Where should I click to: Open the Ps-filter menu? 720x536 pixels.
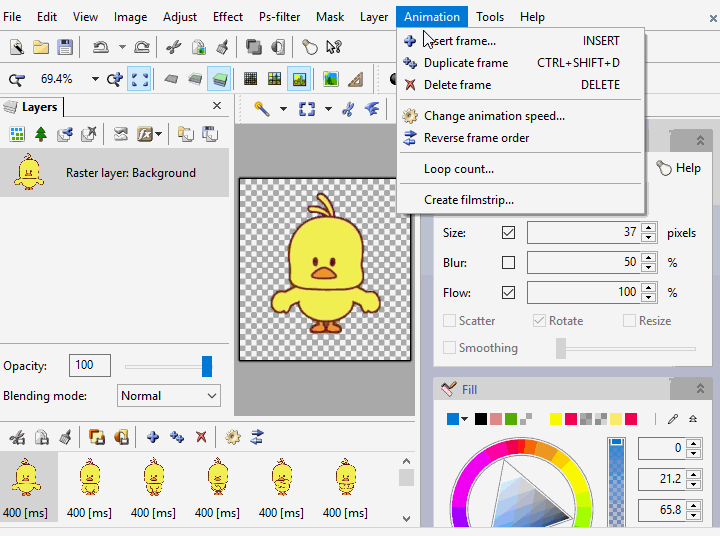279,17
